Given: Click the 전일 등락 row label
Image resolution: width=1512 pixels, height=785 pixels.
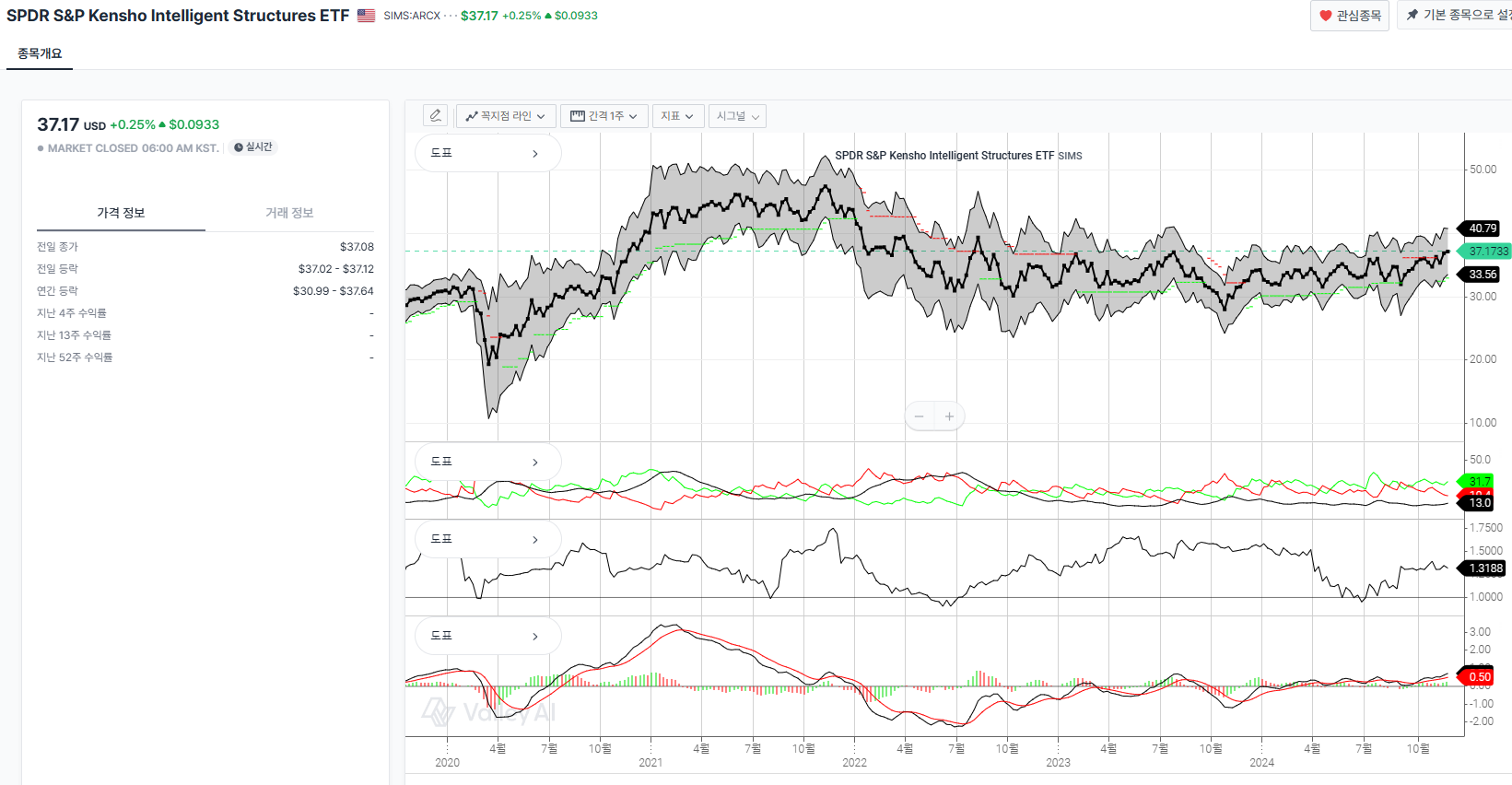Looking at the screenshot, I should coord(57,269).
